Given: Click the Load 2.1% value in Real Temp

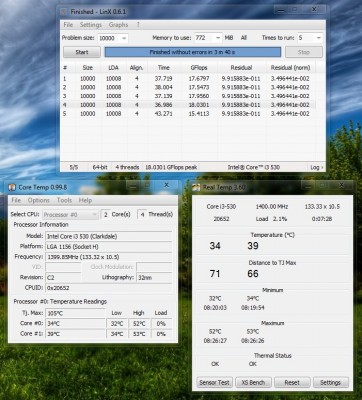Looking at the screenshot, I should pyautogui.click(x=271, y=219).
